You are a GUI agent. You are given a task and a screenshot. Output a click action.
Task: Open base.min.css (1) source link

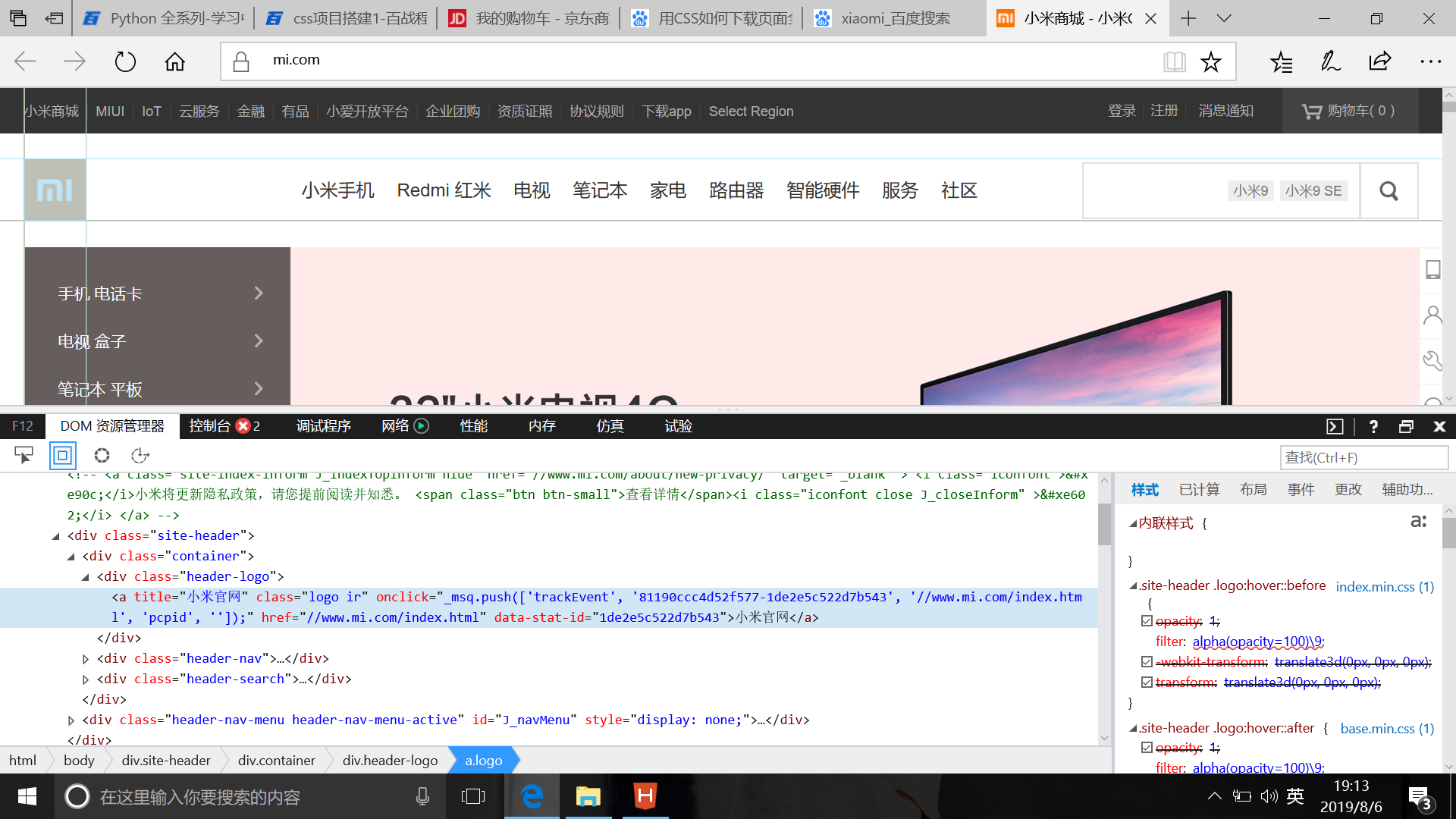click(1387, 729)
